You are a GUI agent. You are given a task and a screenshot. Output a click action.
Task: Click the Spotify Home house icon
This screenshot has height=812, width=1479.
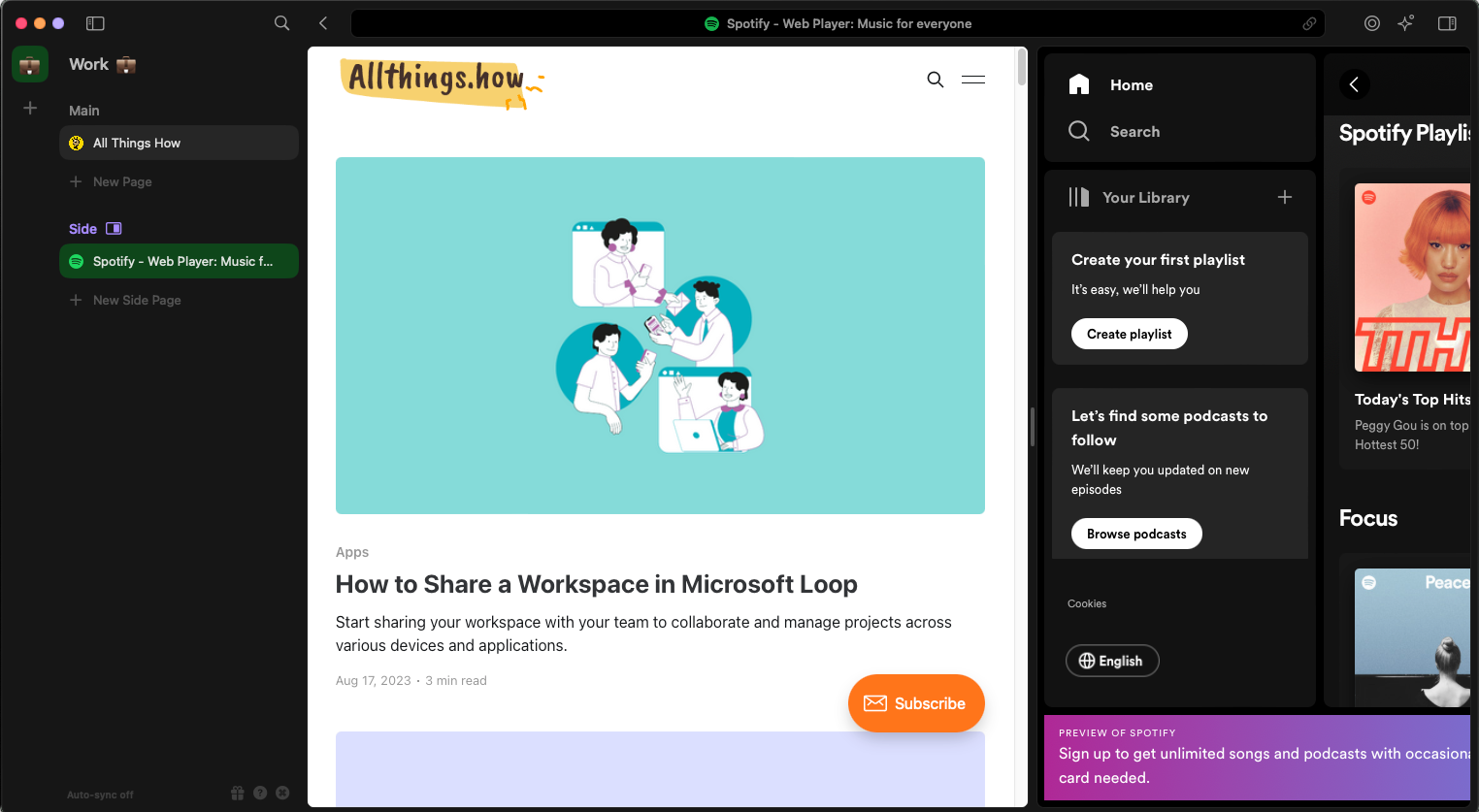coord(1079,84)
